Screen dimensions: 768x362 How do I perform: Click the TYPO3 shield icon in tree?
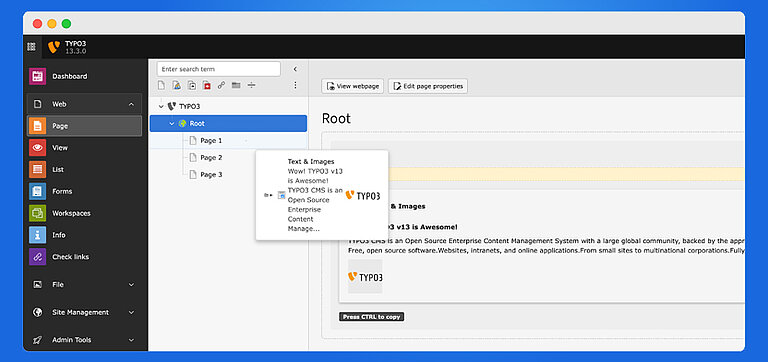(x=171, y=106)
